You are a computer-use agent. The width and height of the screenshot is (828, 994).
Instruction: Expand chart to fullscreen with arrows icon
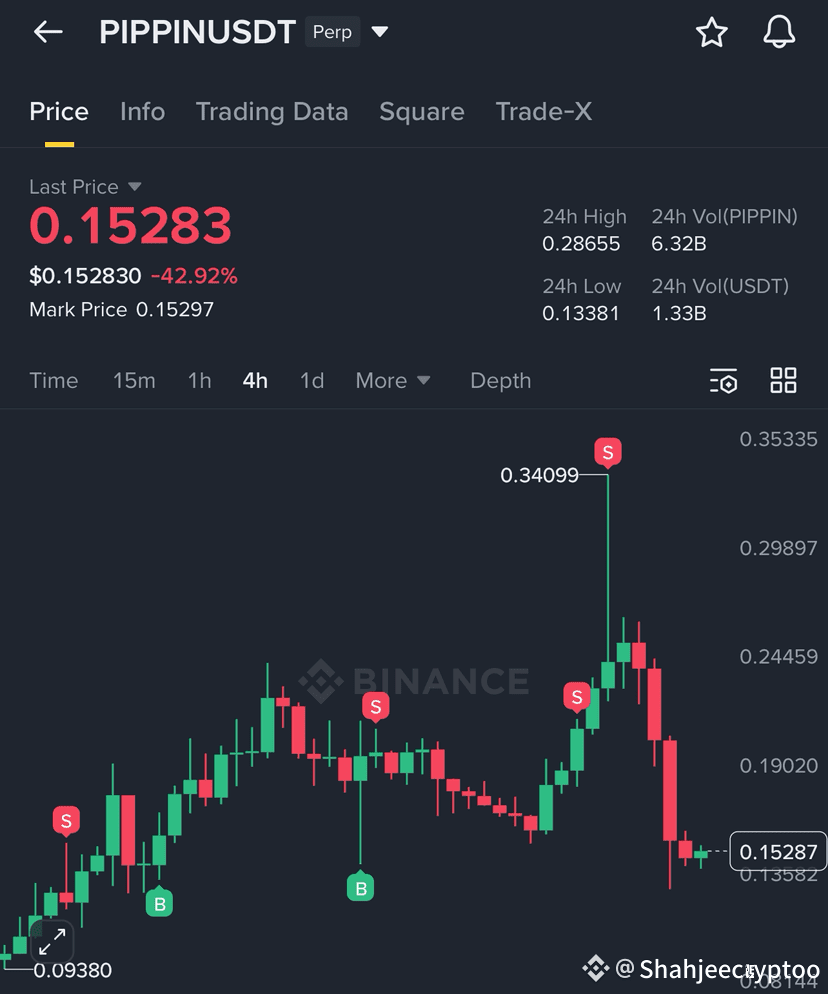pos(52,942)
